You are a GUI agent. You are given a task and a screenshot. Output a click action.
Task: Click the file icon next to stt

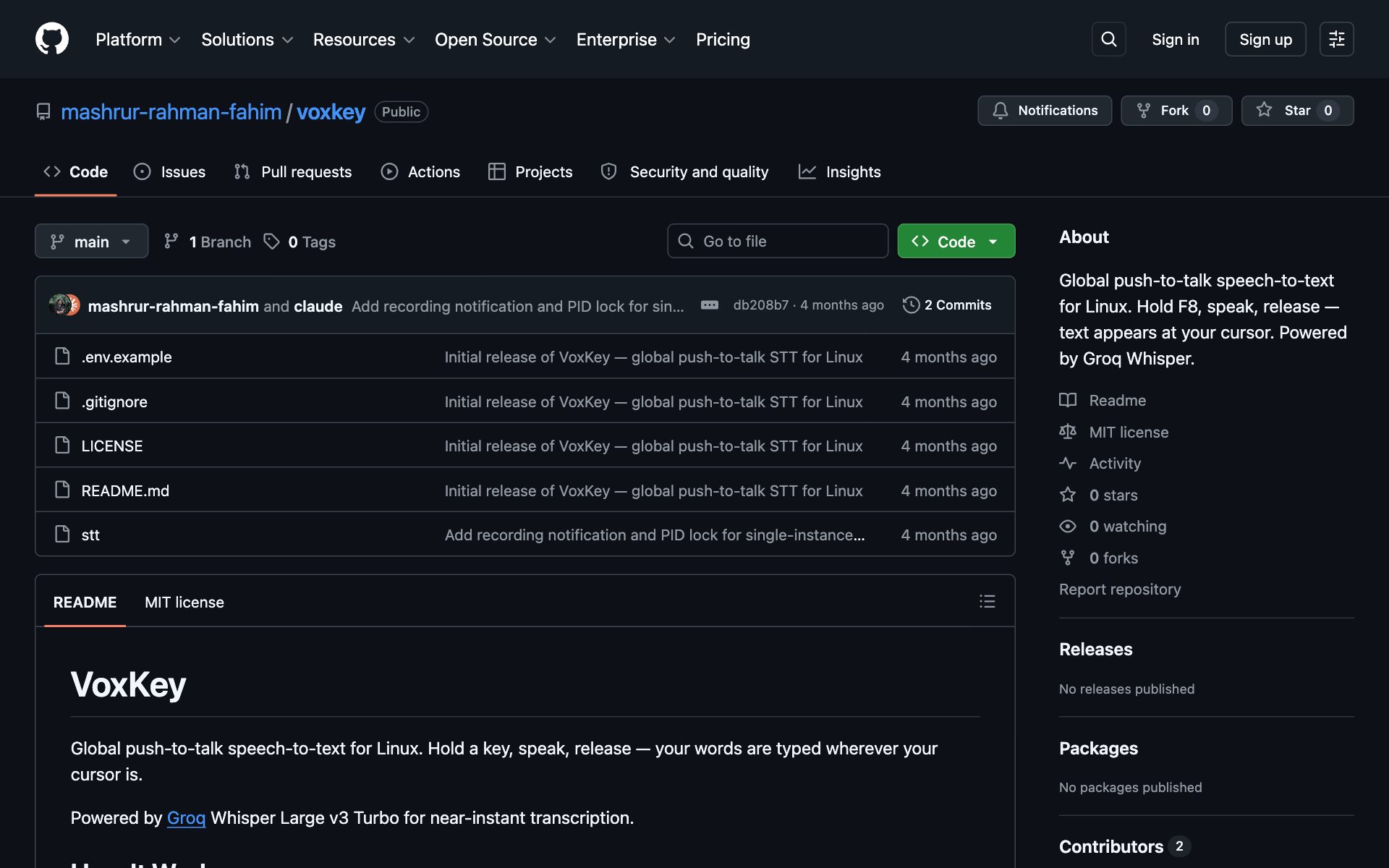coord(63,534)
